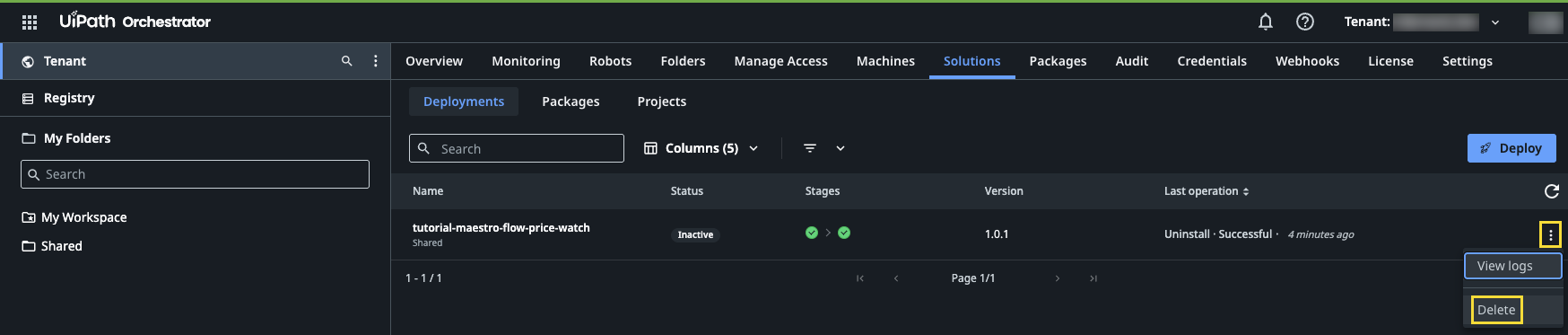
Task: Open My Workspace folder
Action: click(x=83, y=217)
